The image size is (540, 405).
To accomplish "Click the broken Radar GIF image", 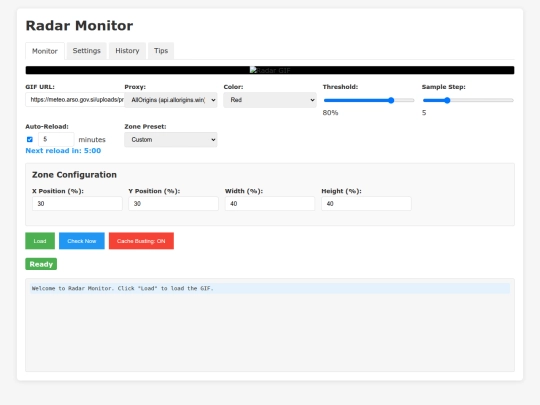I will [270, 70].
